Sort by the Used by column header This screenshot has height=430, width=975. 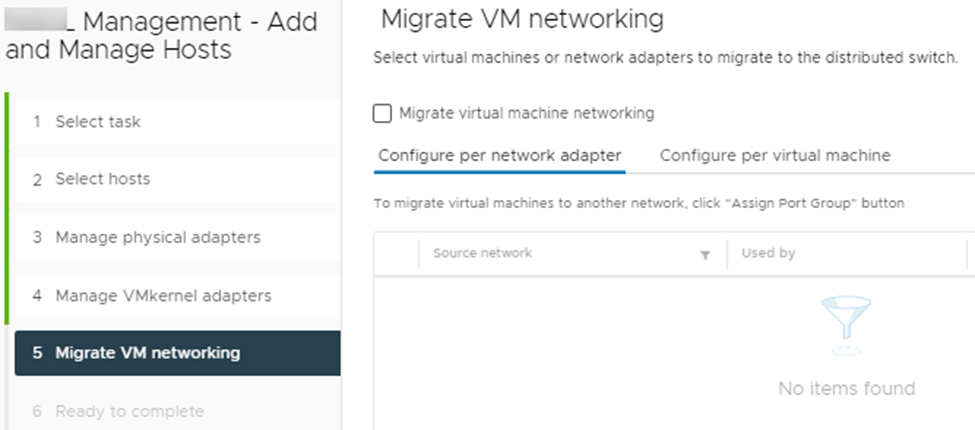(768, 254)
